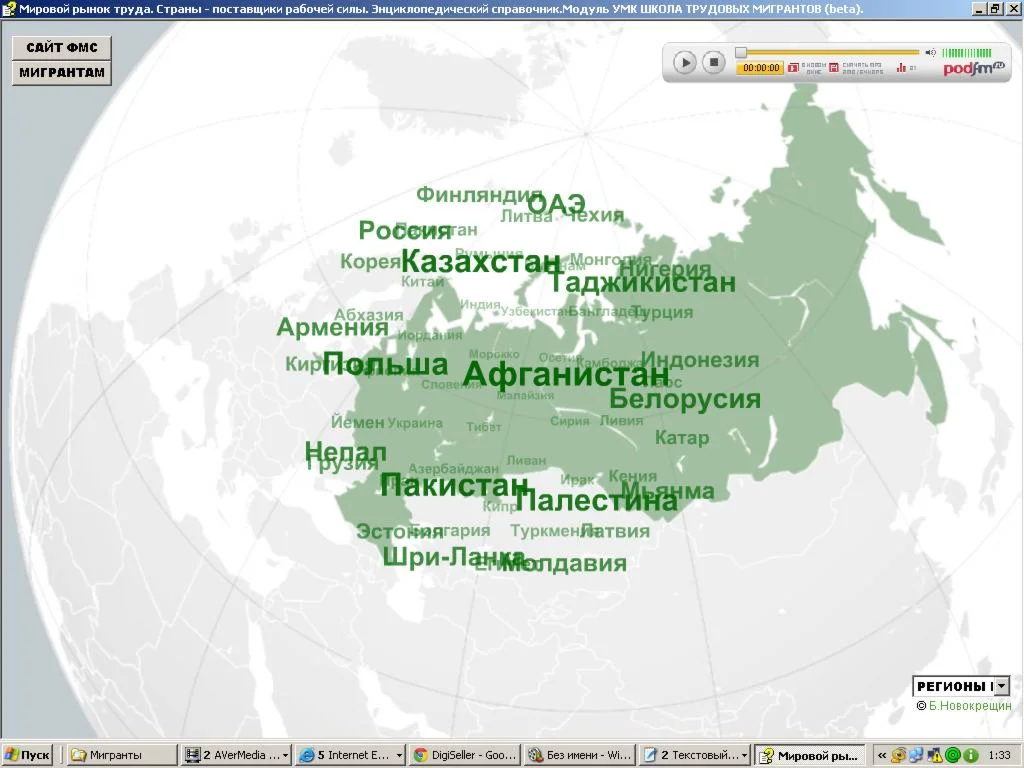Viewport: 1024px width, 768px height.
Task: Click the 00:00:00 time display
Action: point(760,68)
